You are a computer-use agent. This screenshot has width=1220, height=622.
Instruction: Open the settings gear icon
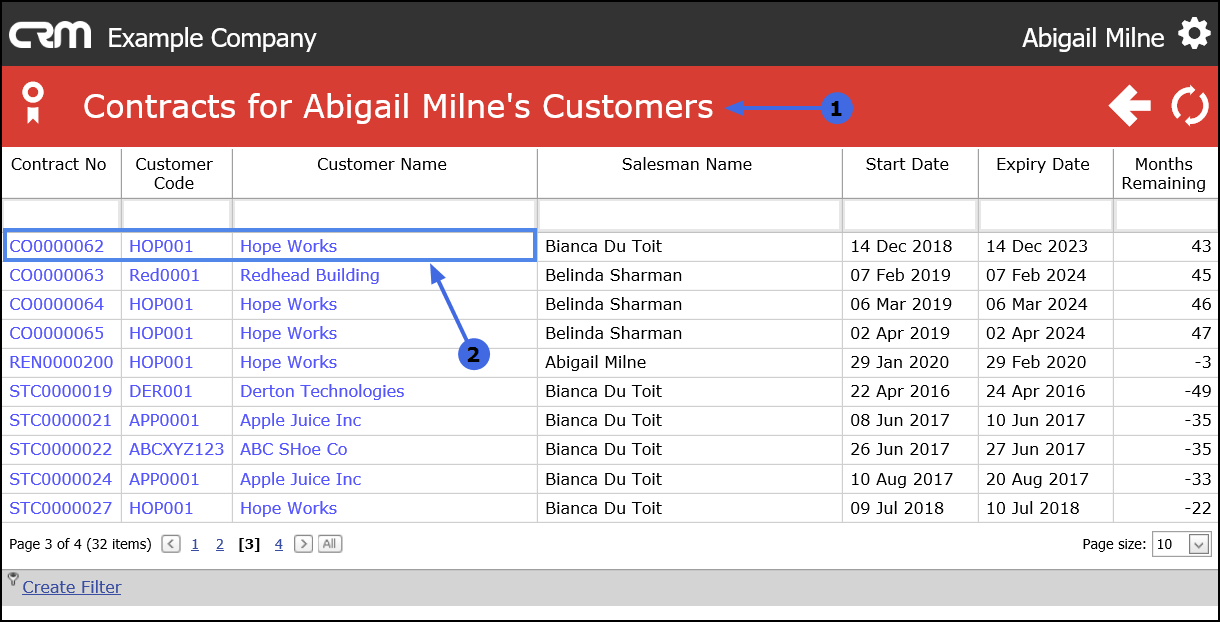[x=1194, y=35]
